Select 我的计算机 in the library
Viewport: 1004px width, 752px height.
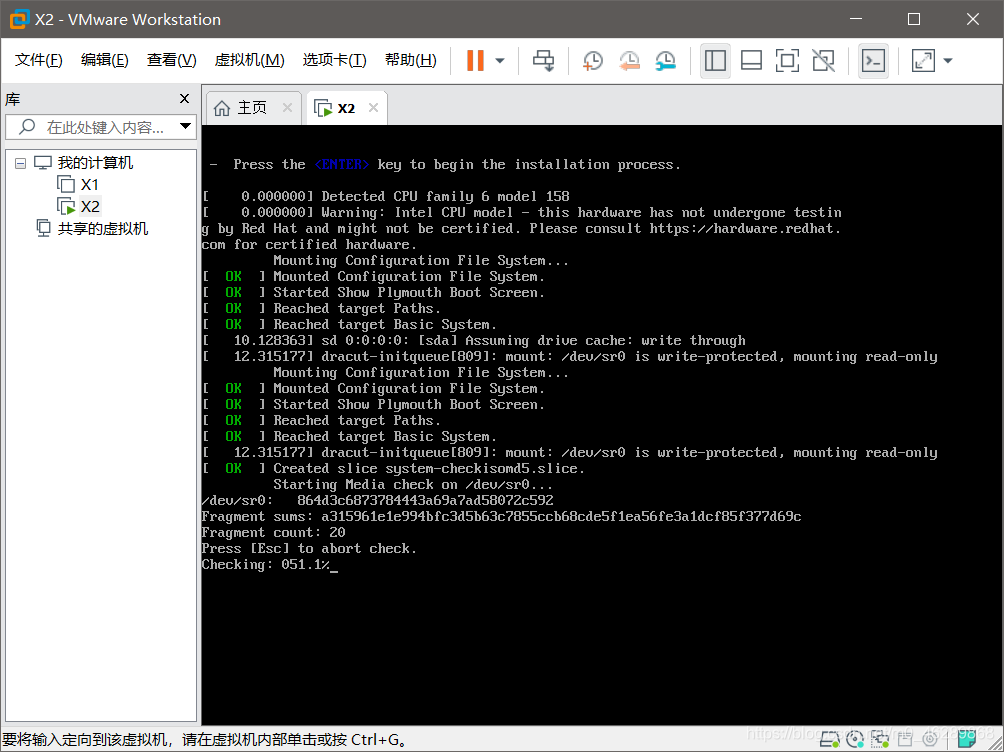(95, 163)
